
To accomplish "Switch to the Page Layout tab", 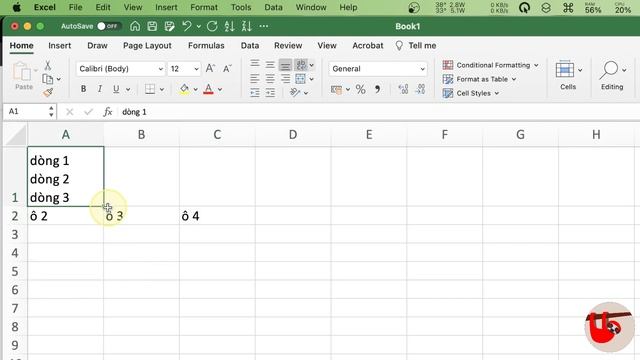I will pos(147,46).
